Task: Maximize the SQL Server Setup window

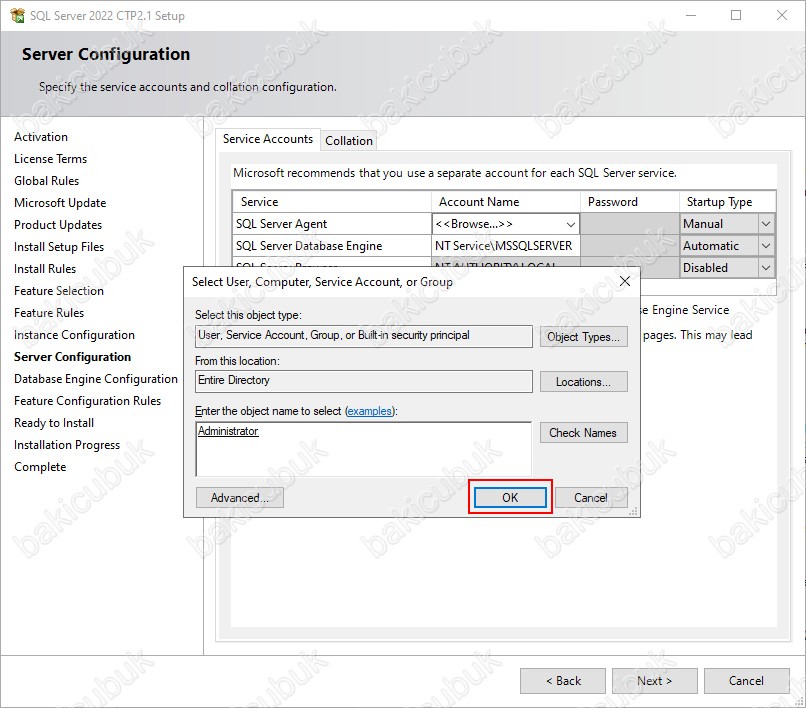Action: (x=736, y=15)
